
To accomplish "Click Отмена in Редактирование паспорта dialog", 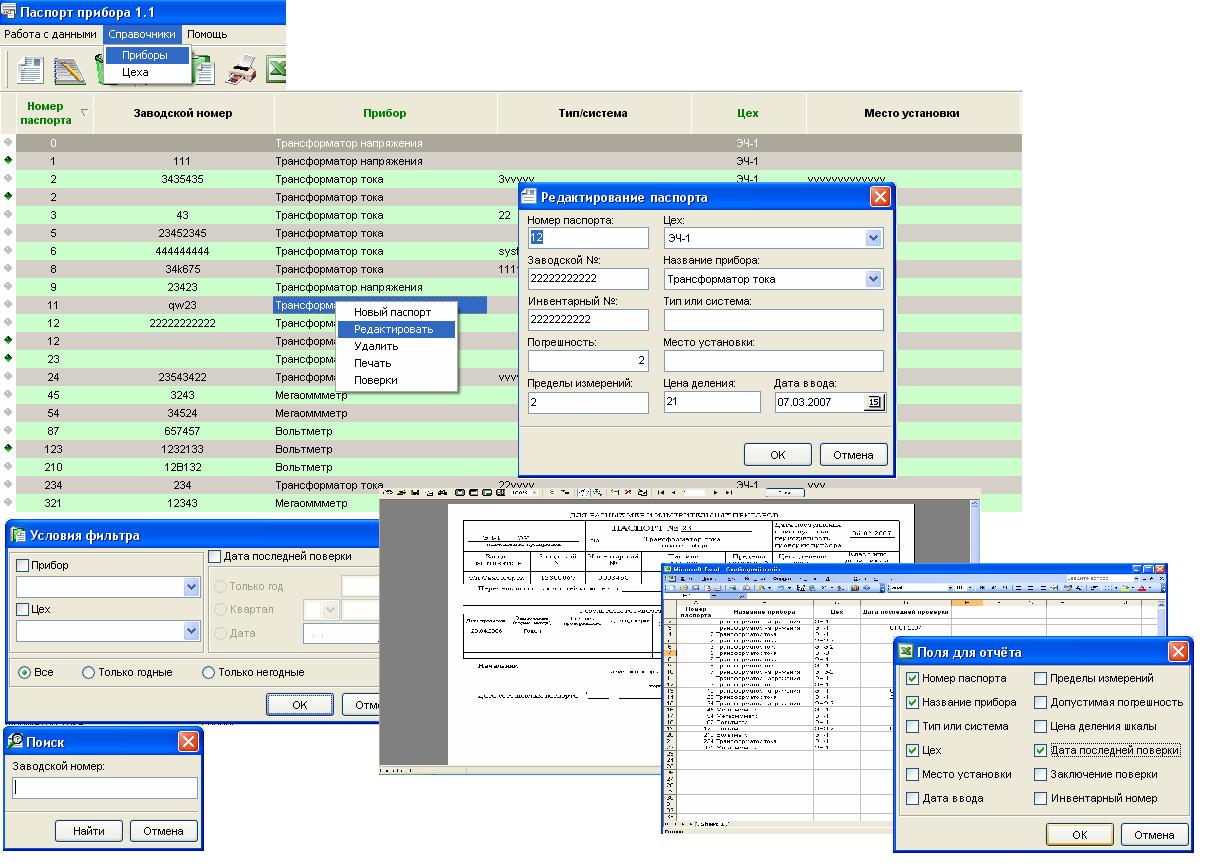I will click(x=853, y=455).
